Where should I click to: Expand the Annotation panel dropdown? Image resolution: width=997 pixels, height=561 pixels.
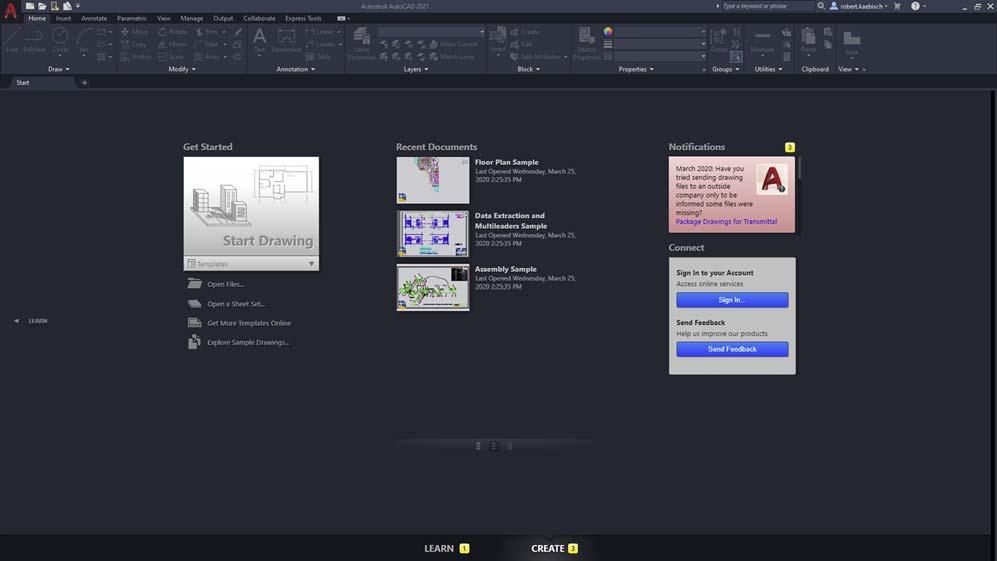click(x=296, y=69)
